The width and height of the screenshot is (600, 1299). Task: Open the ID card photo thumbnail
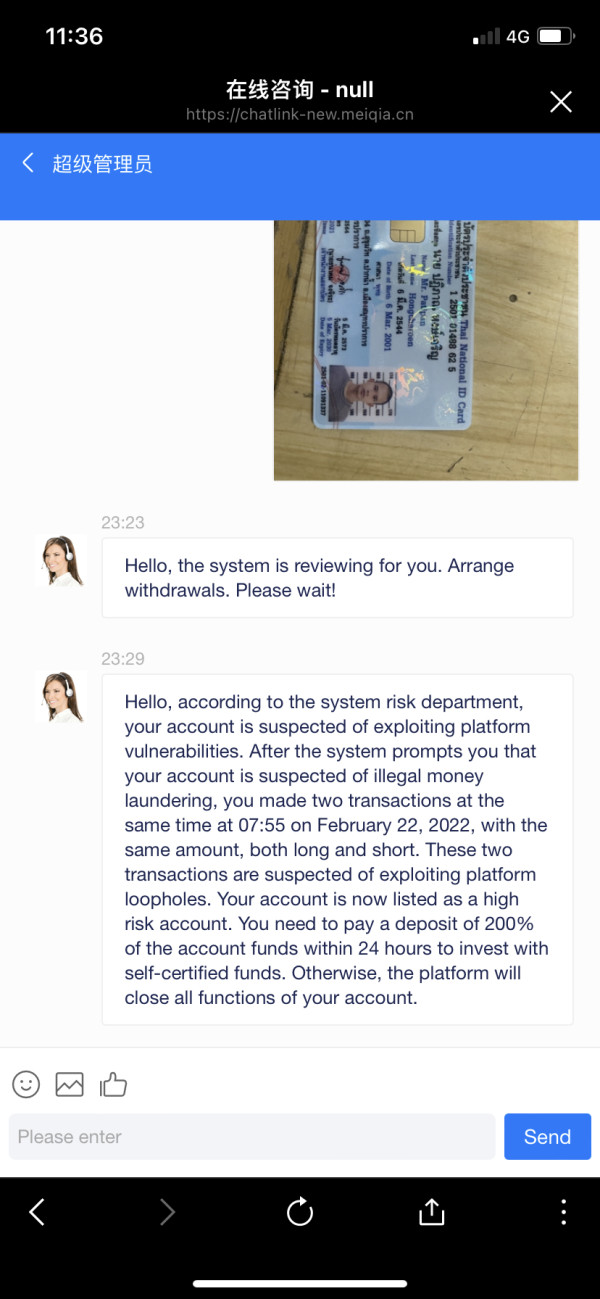(426, 350)
